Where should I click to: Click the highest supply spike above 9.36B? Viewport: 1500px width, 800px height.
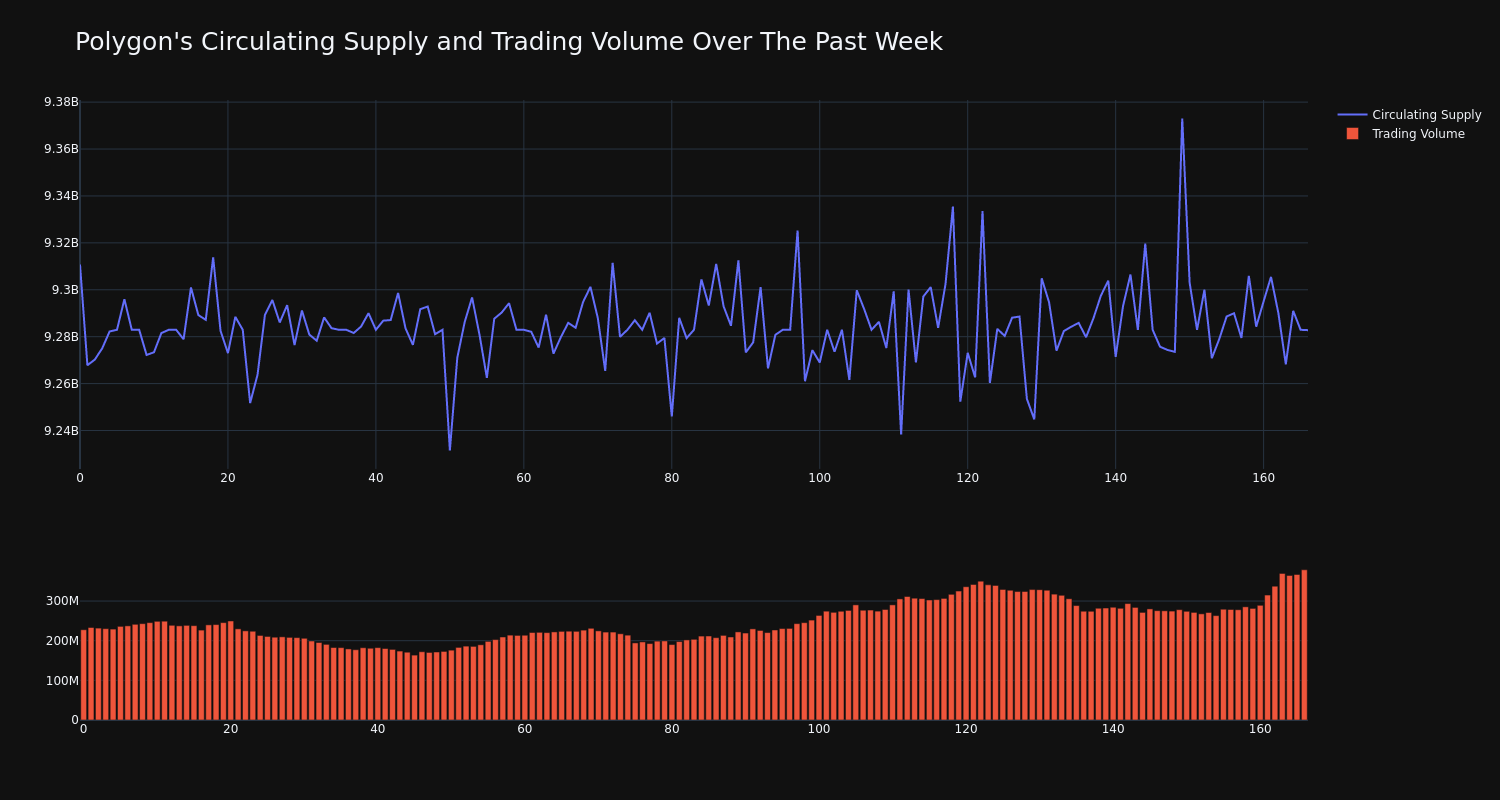click(1182, 119)
